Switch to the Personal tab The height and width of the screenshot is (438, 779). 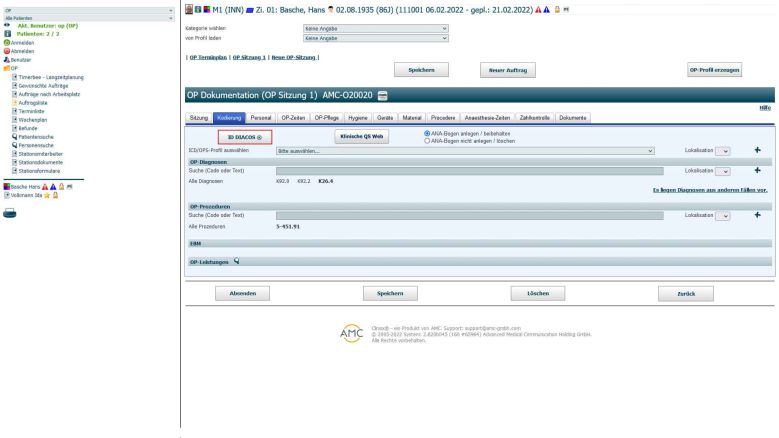(x=260, y=118)
